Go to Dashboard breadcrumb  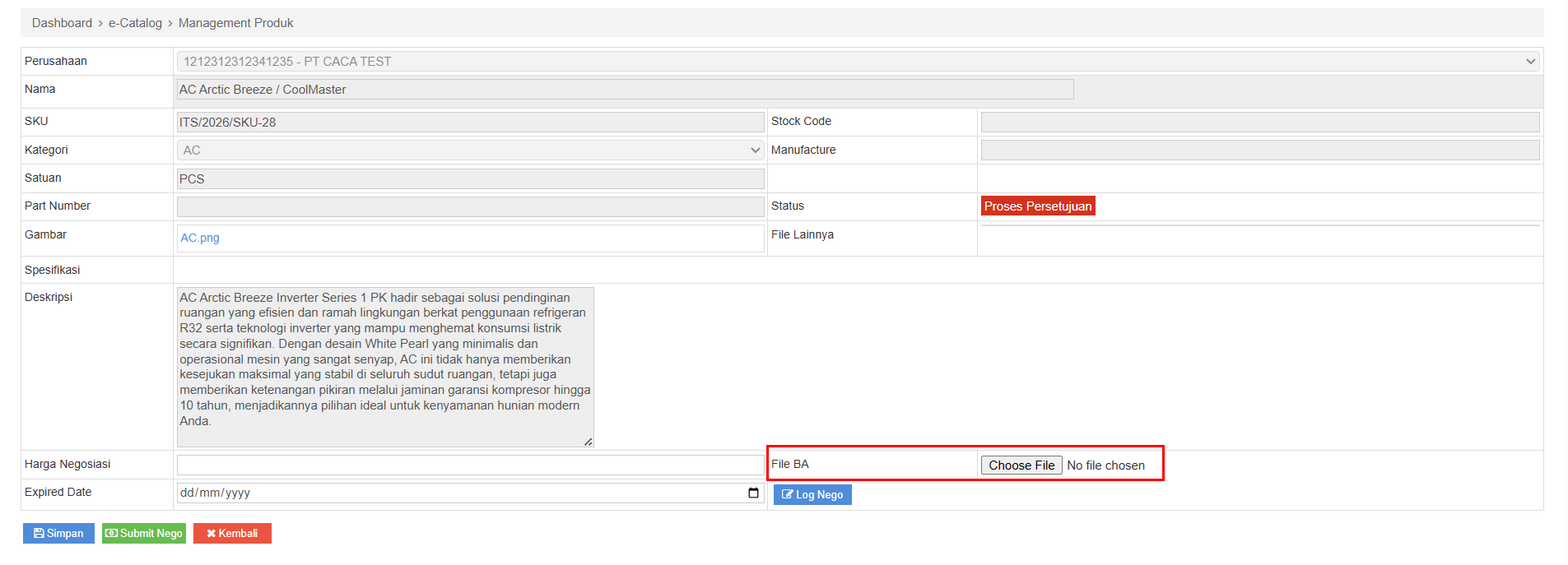(x=62, y=23)
